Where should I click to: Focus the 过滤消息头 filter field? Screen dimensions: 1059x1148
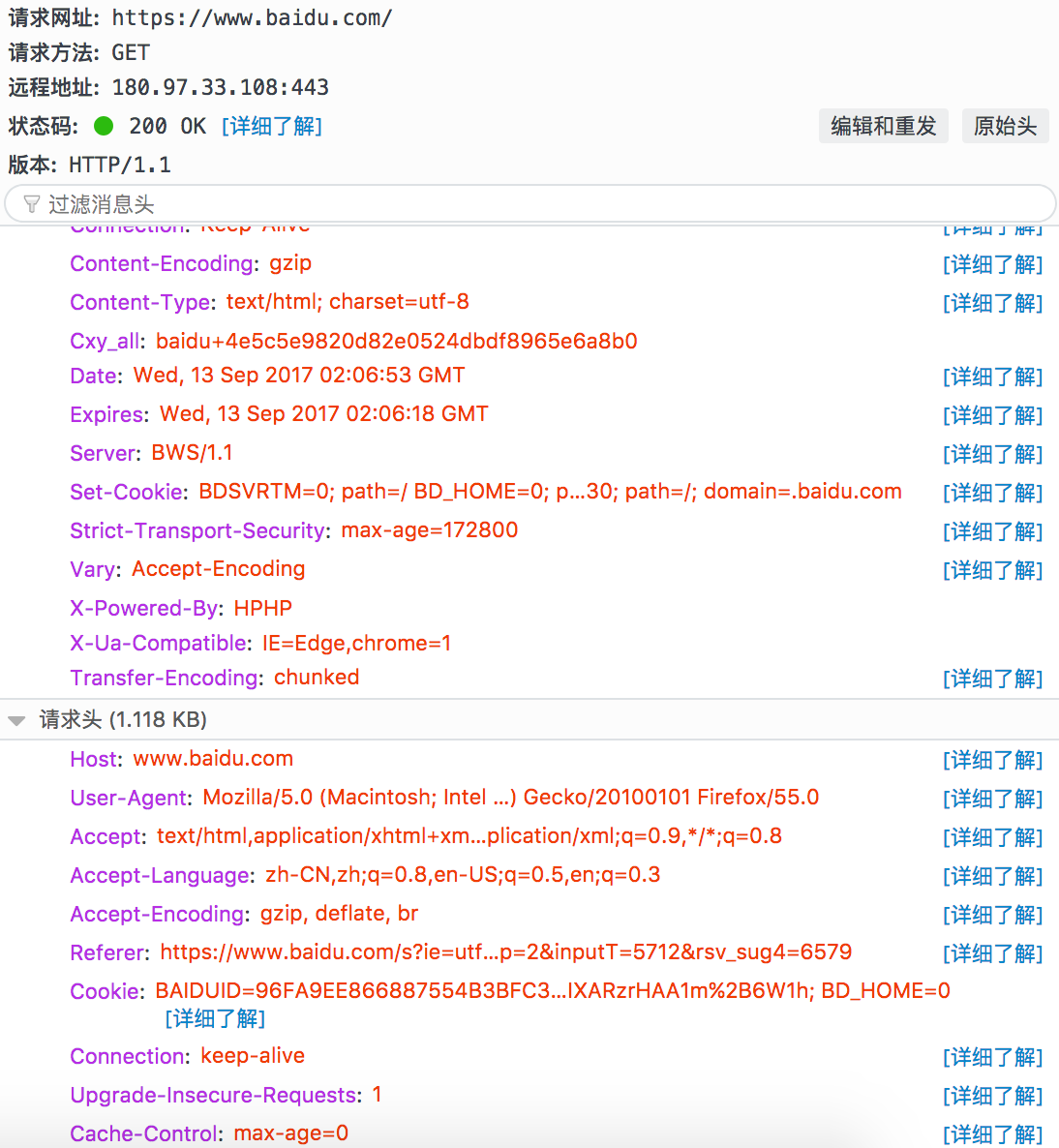click(x=530, y=203)
